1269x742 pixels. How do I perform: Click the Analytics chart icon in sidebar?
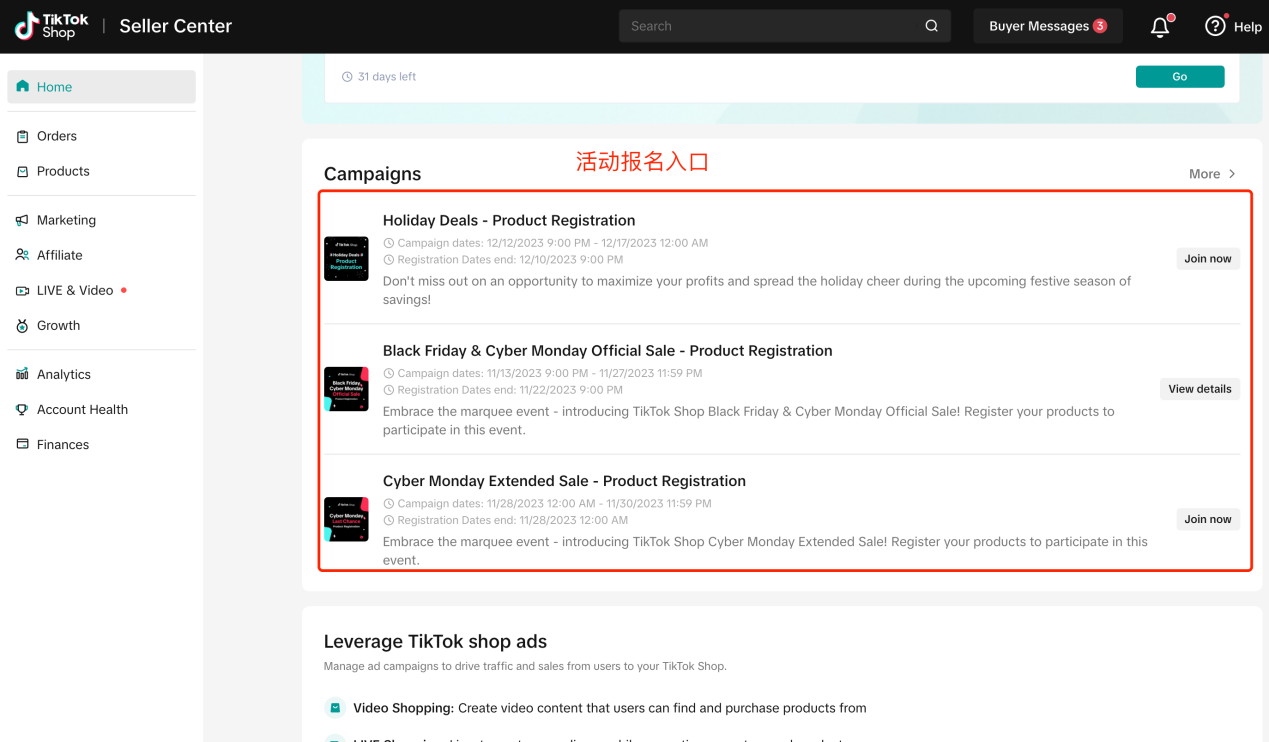[x=22, y=374]
